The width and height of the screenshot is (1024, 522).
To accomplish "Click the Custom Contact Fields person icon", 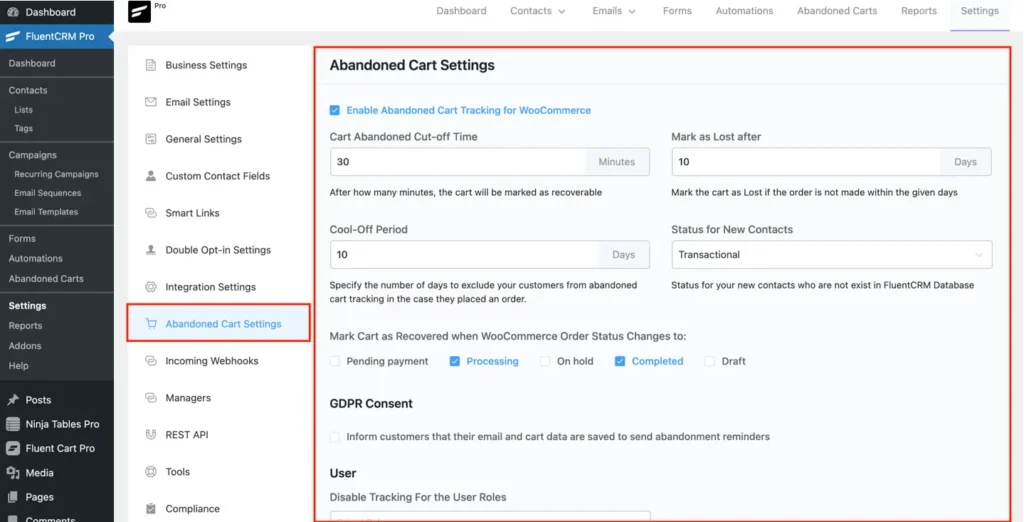I will pyautogui.click(x=151, y=176).
